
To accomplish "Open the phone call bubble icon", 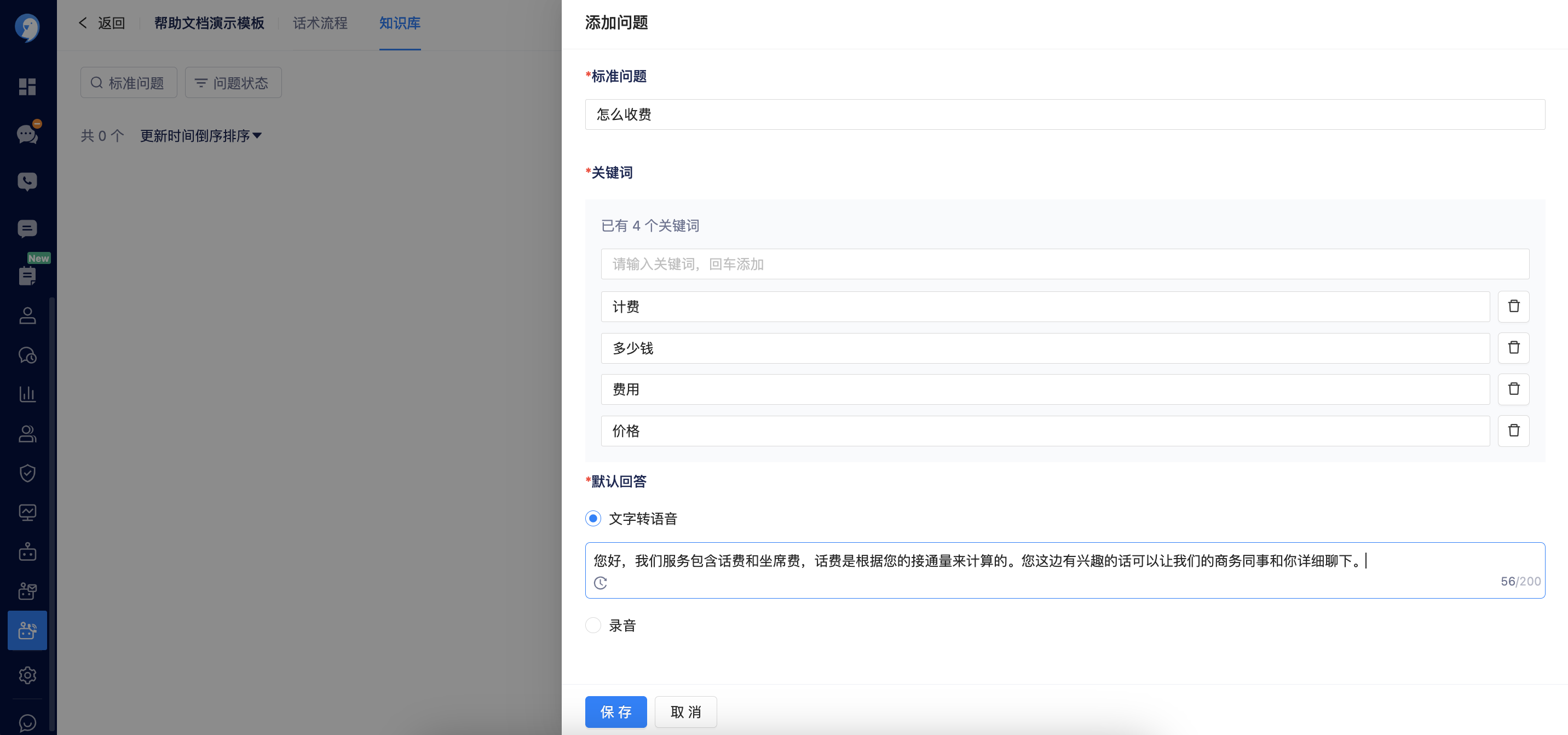I will [x=27, y=181].
